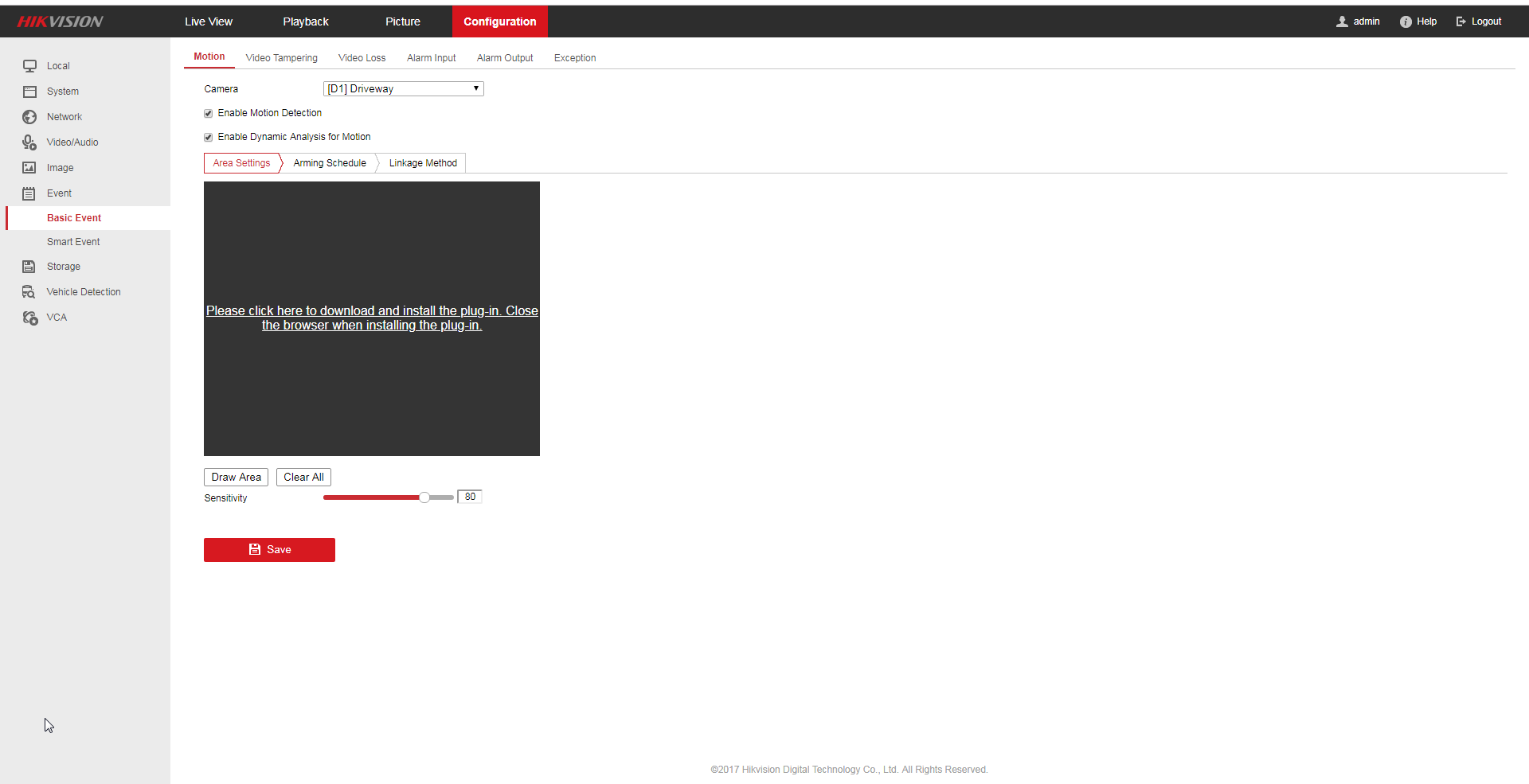This screenshot has height=784, width=1529.
Task: Click the Sensitivity slider handle
Action: 424,497
